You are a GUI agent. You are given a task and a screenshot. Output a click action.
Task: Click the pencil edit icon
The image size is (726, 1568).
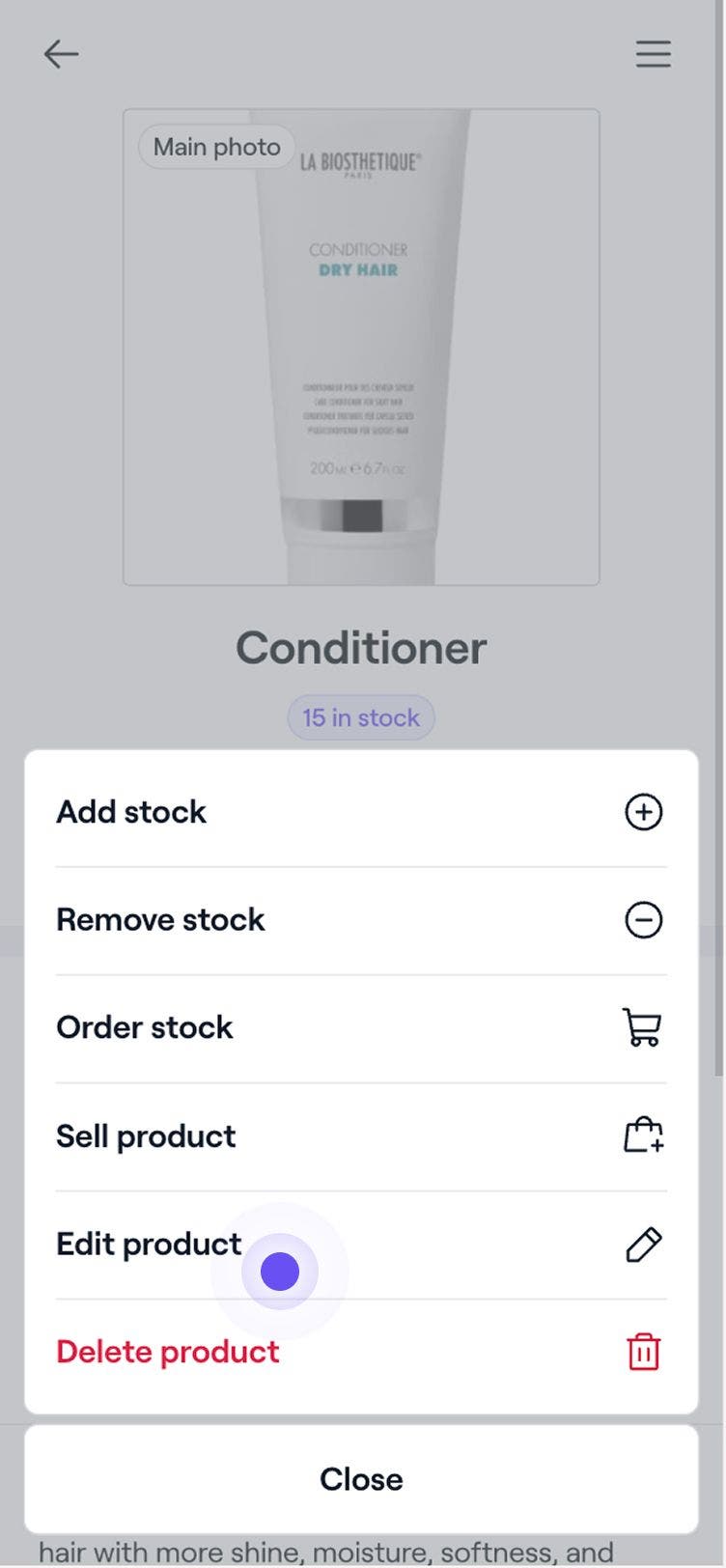coord(643,1245)
